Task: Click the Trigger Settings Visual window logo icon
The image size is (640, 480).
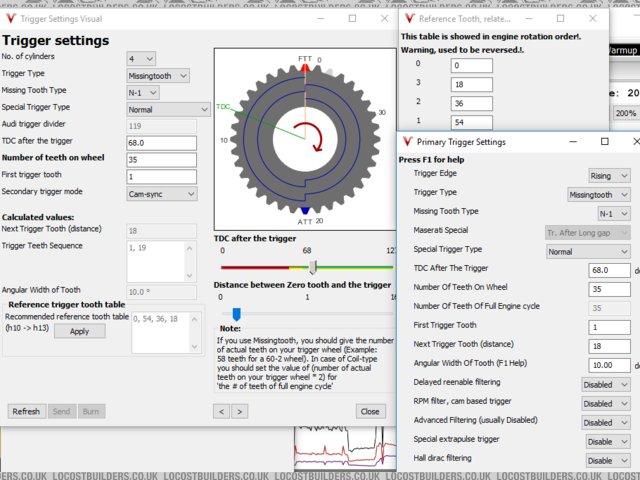Action: (12, 19)
